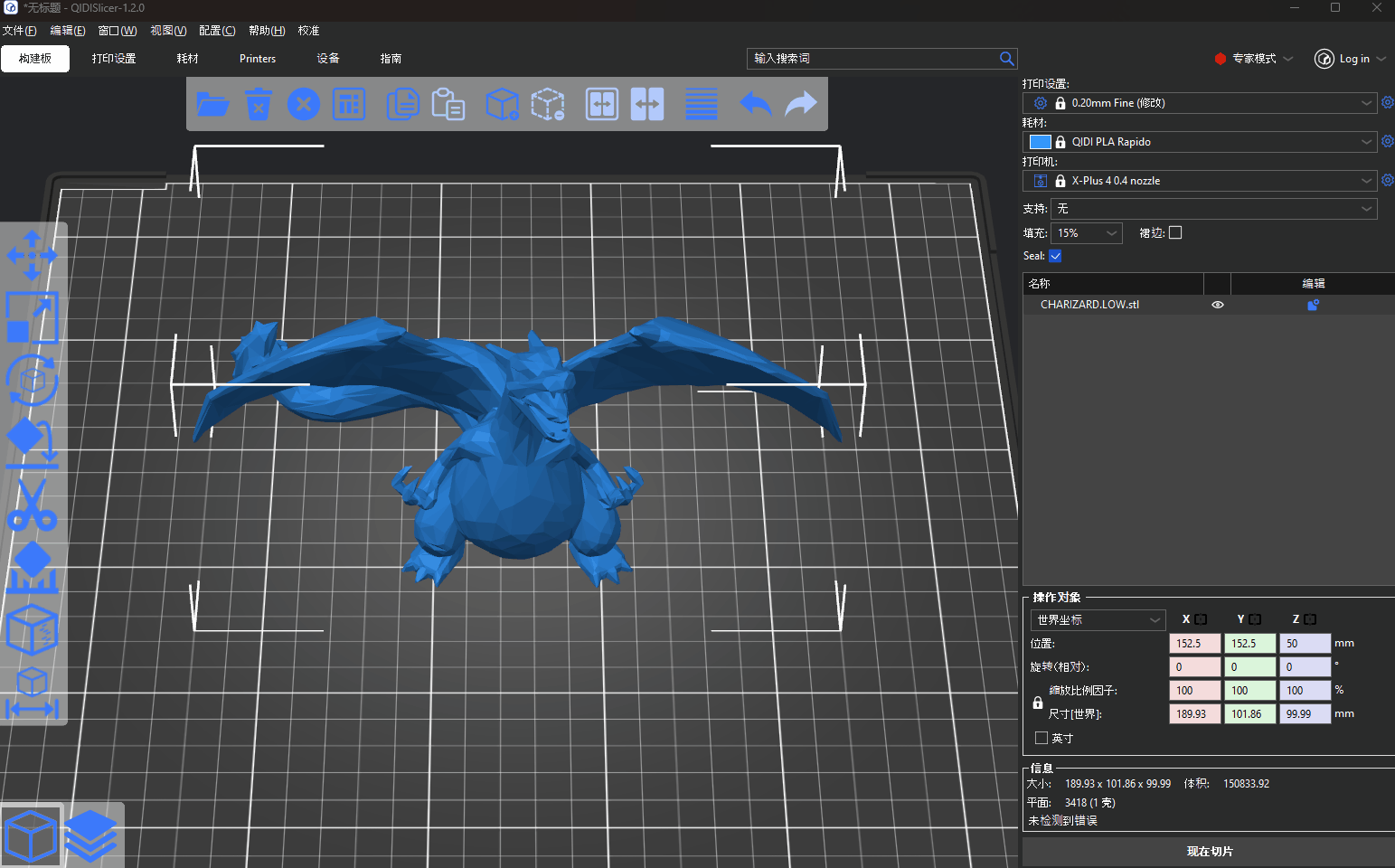Select the Rotate tool in left toolbar
1395x868 pixels.
(32, 380)
